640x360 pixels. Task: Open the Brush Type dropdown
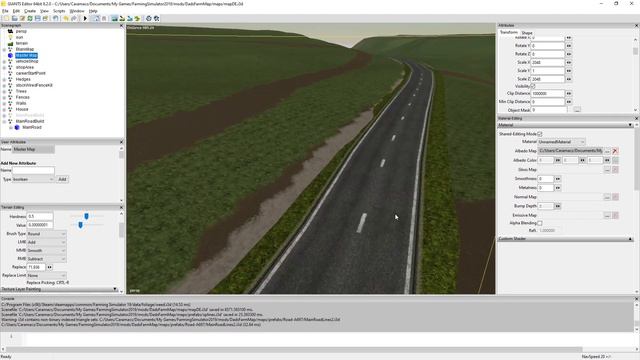pos(46,234)
